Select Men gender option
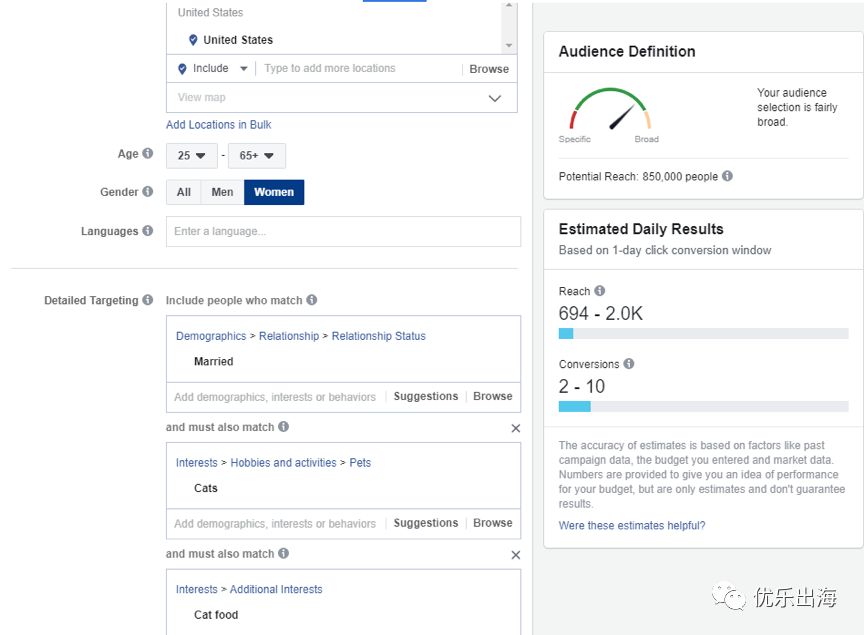Viewport: 864px width, 635px height. click(222, 192)
